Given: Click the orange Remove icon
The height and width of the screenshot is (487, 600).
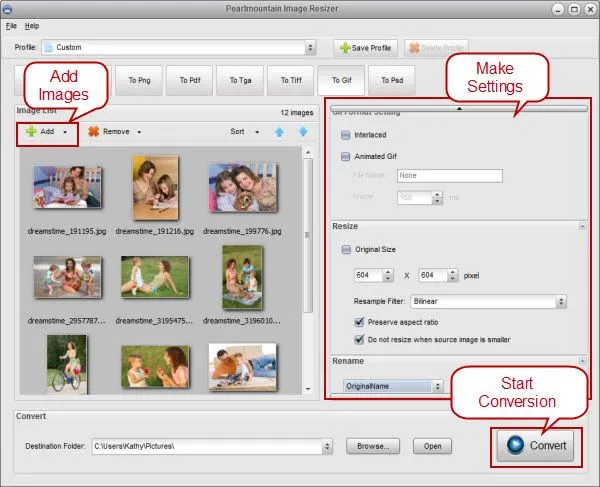Looking at the screenshot, I should click(x=94, y=132).
